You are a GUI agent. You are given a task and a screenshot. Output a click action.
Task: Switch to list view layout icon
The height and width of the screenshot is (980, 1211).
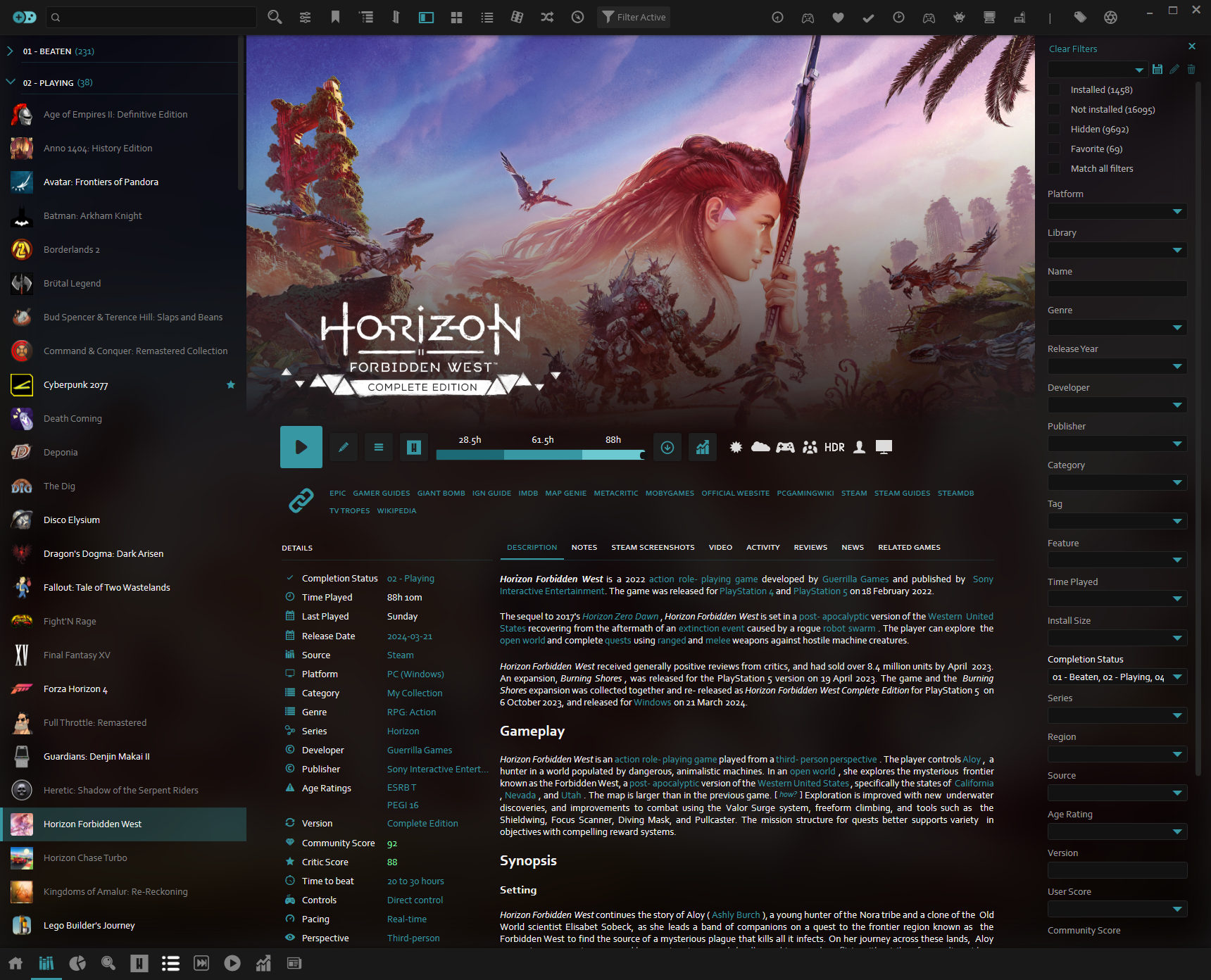pos(487,17)
